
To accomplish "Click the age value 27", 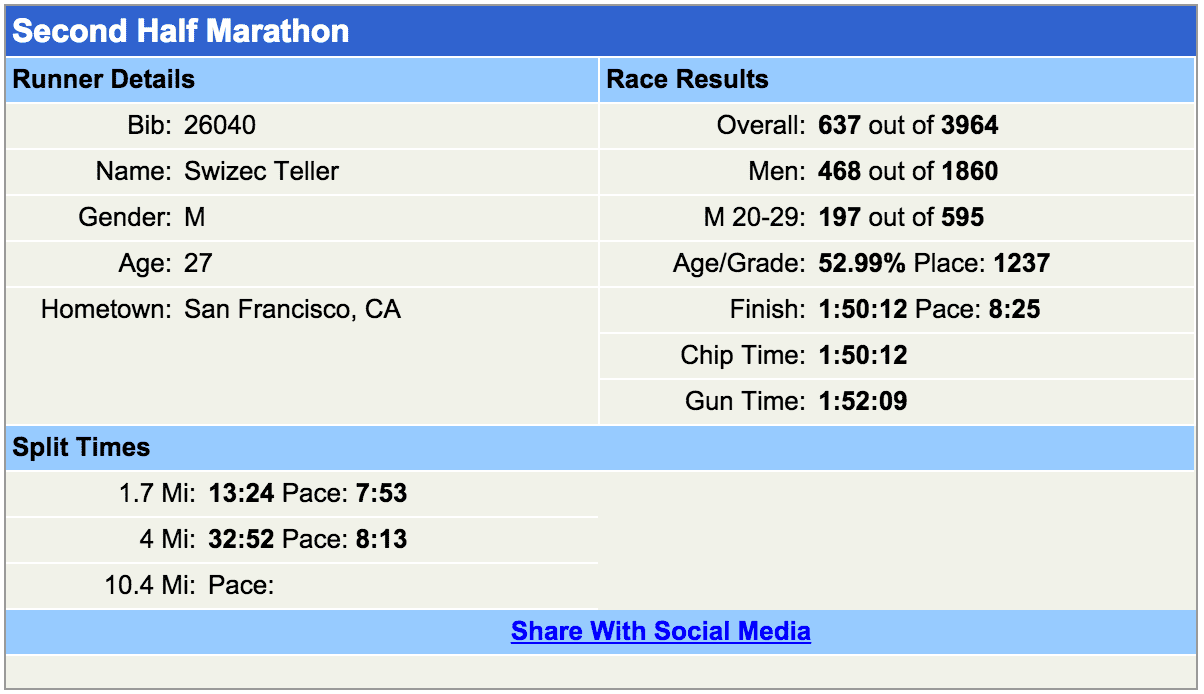I will [198, 263].
